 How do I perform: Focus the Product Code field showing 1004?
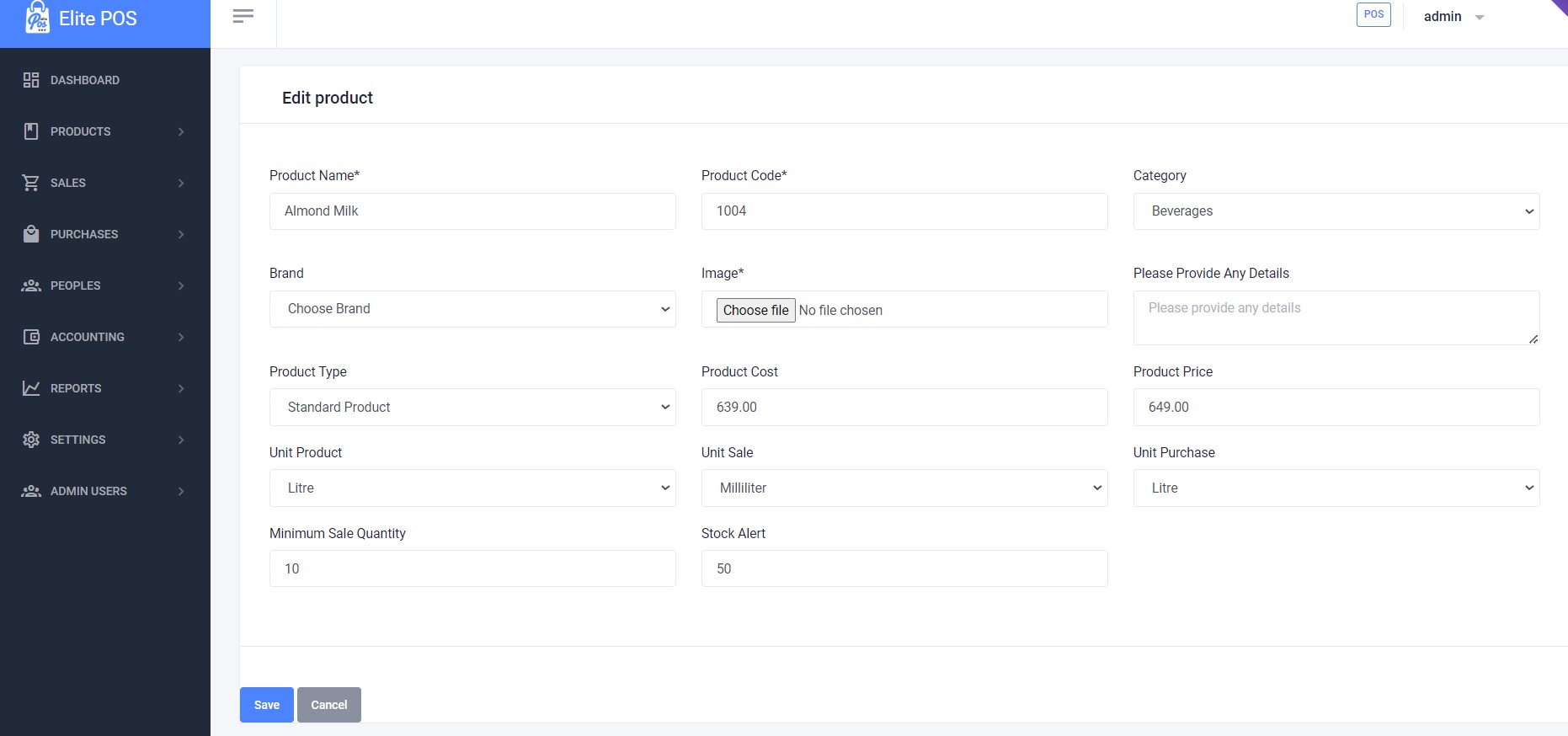click(904, 211)
